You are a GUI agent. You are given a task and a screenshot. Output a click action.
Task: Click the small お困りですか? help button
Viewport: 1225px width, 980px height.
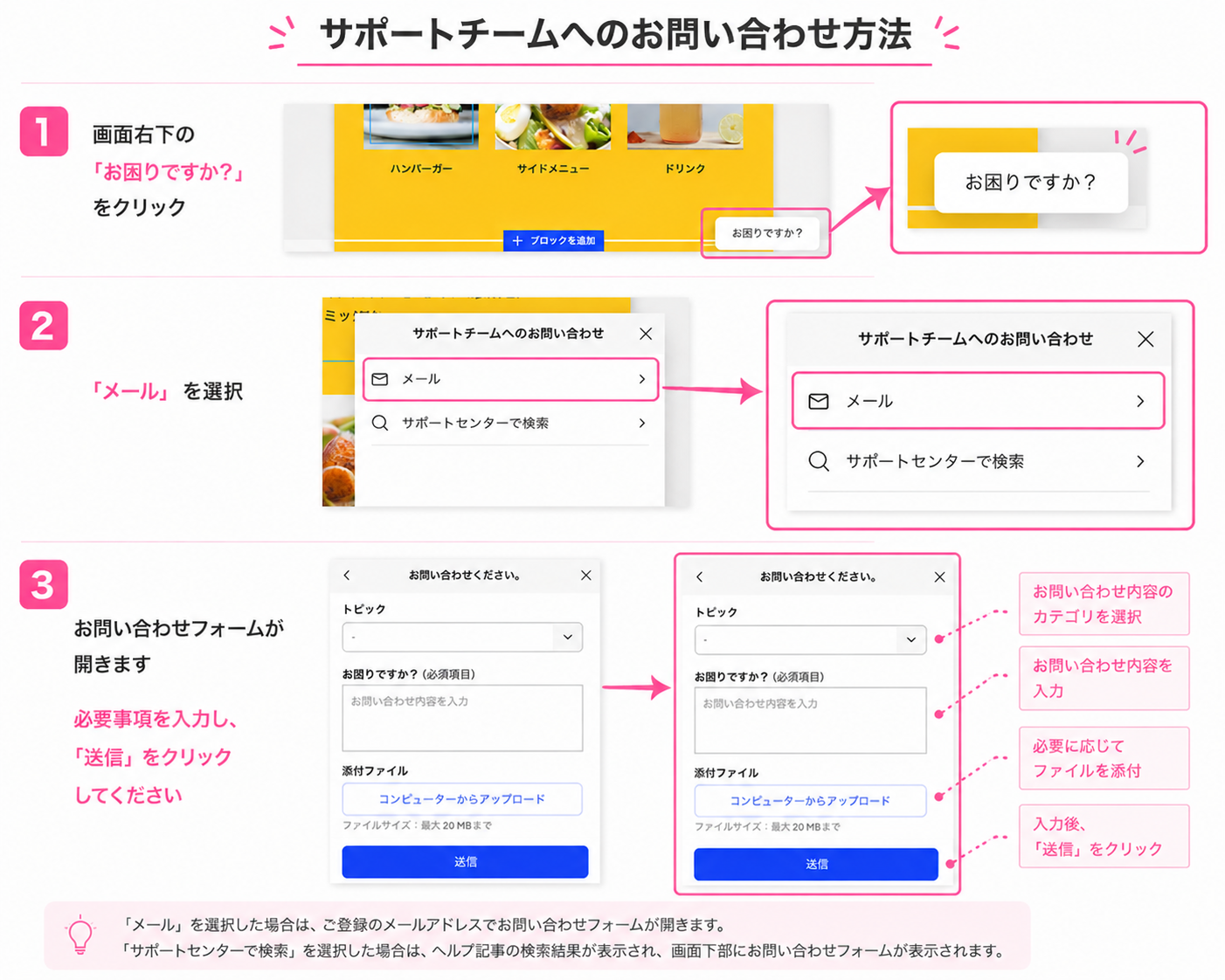coord(766,233)
